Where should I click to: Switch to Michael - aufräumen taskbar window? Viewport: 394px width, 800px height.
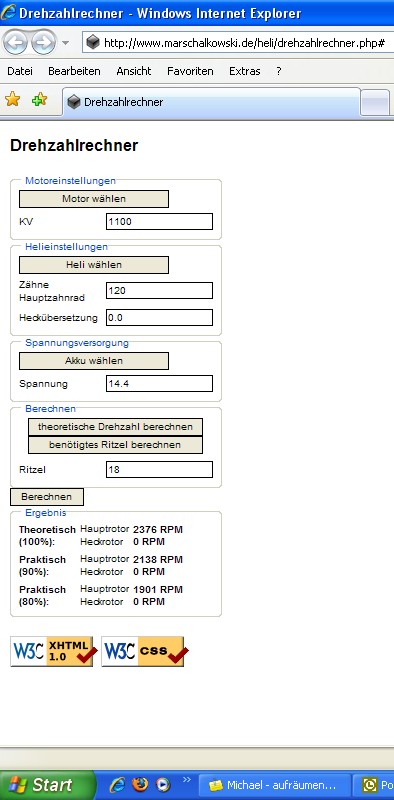coord(275,785)
